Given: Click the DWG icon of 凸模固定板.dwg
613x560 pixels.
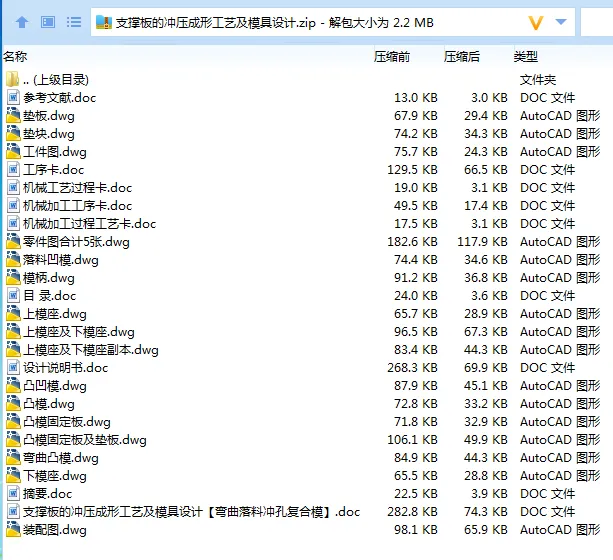Looking at the screenshot, I should coord(13,422).
